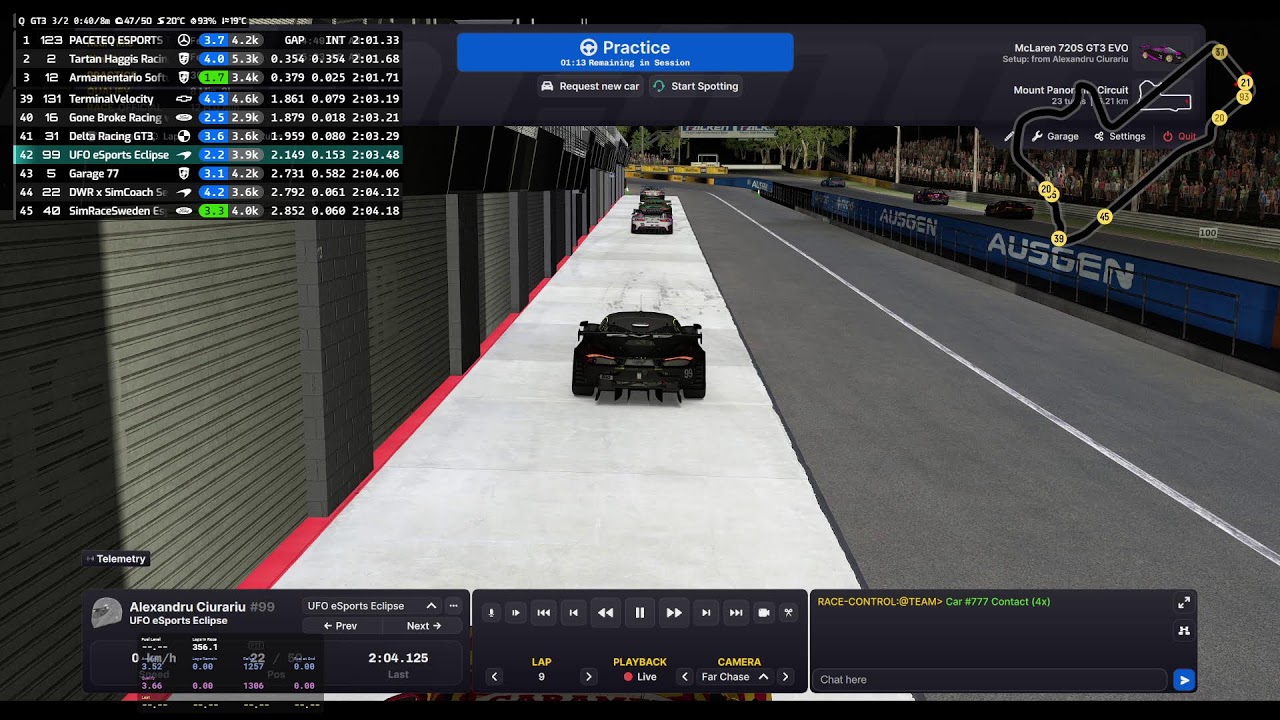Select the PACETEQ ESPORTS standings row
The height and width of the screenshot is (720, 1280).
(x=208, y=40)
